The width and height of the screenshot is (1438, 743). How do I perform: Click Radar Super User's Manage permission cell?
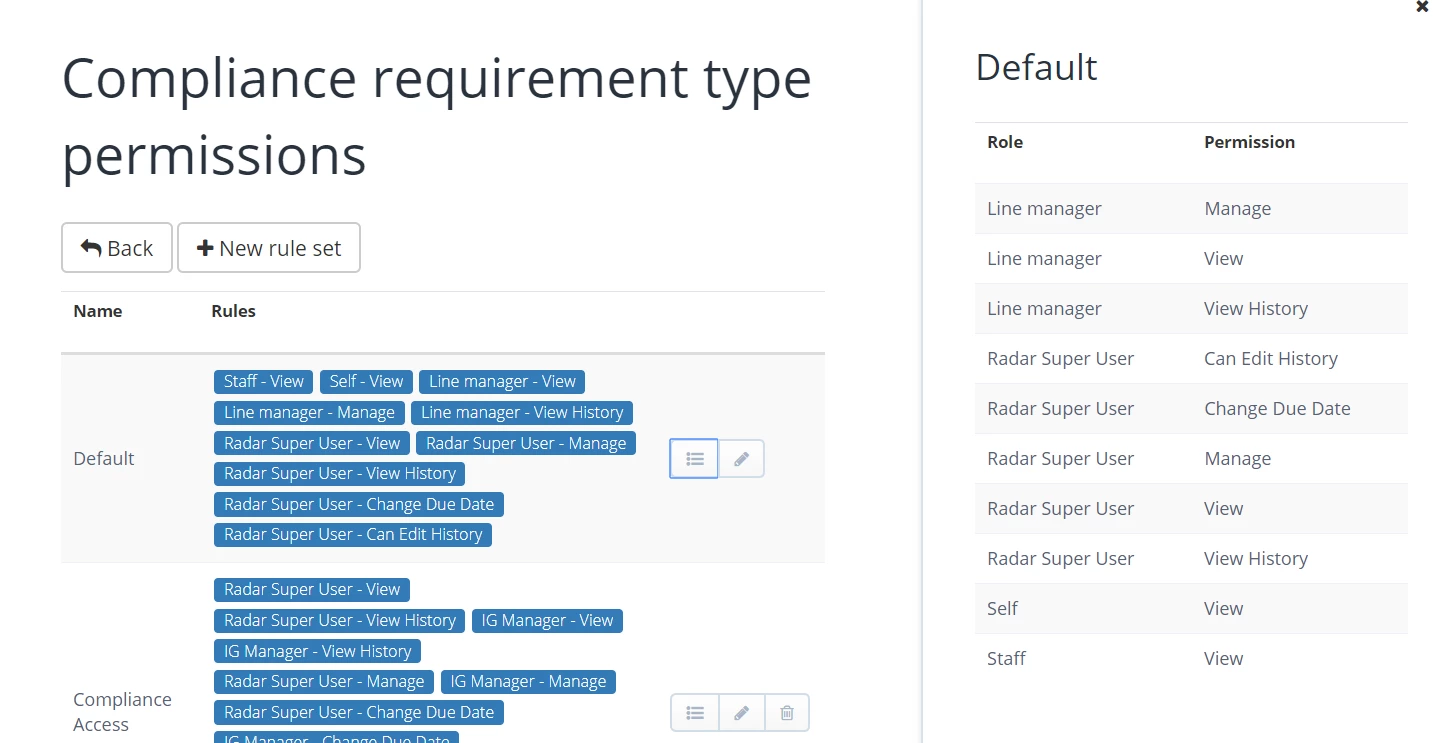(1238, 458)
